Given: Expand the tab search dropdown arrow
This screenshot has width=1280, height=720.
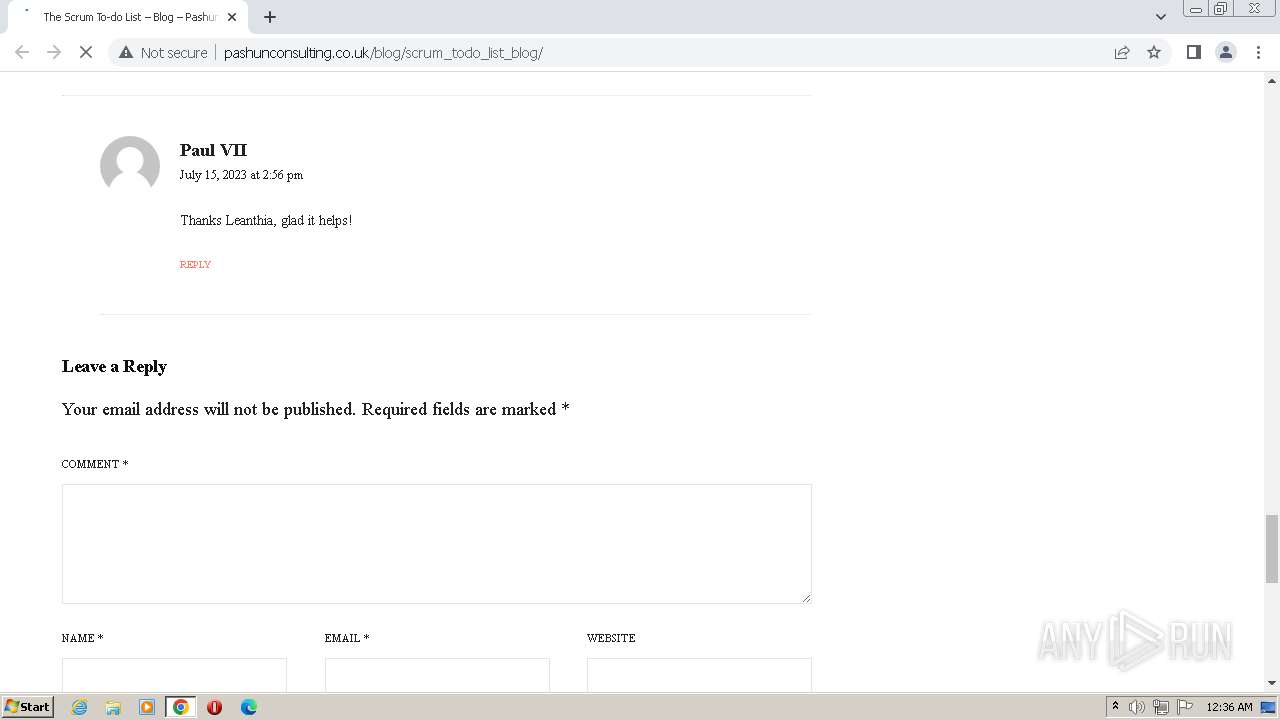Looking at the screenshot, I should tap(1161, 17).
